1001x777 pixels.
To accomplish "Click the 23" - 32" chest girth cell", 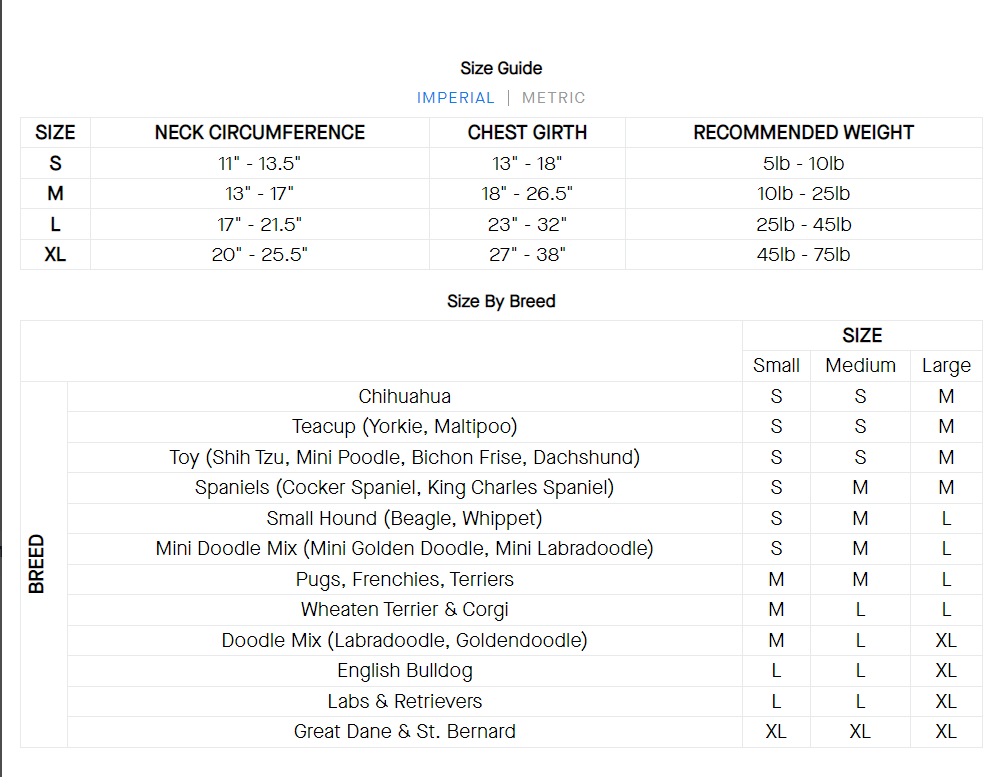I will click(527, 225).
